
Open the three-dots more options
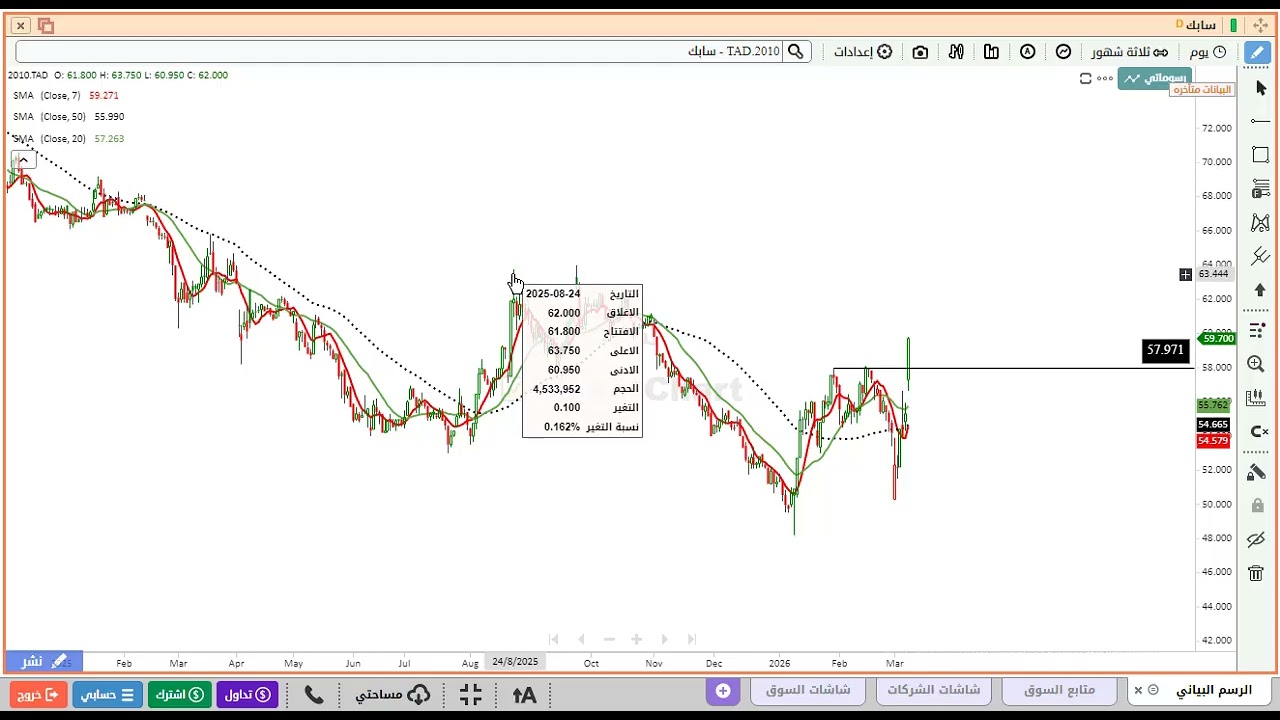coord(1105,78)
